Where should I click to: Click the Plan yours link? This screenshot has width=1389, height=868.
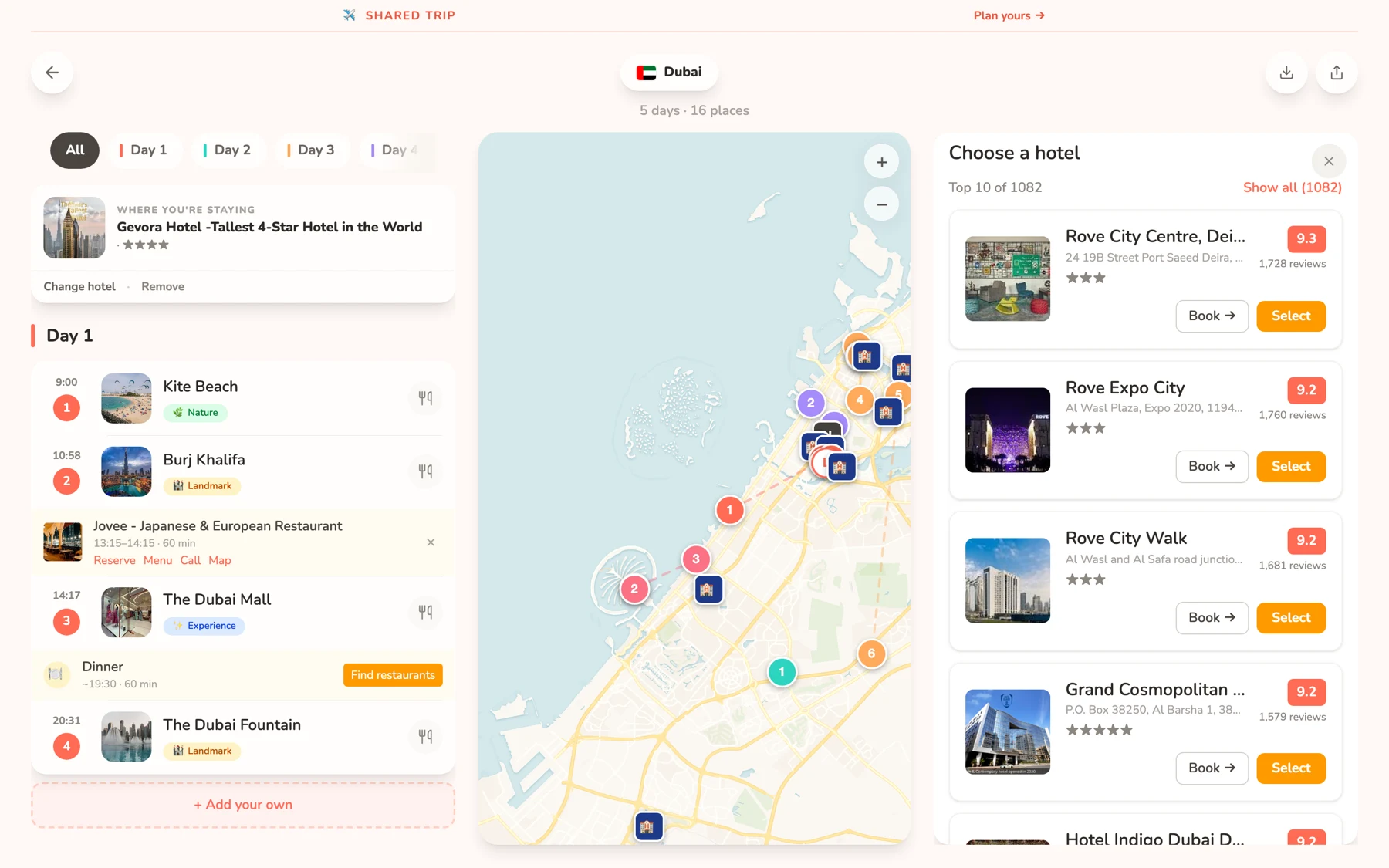tap(1009, 15)
